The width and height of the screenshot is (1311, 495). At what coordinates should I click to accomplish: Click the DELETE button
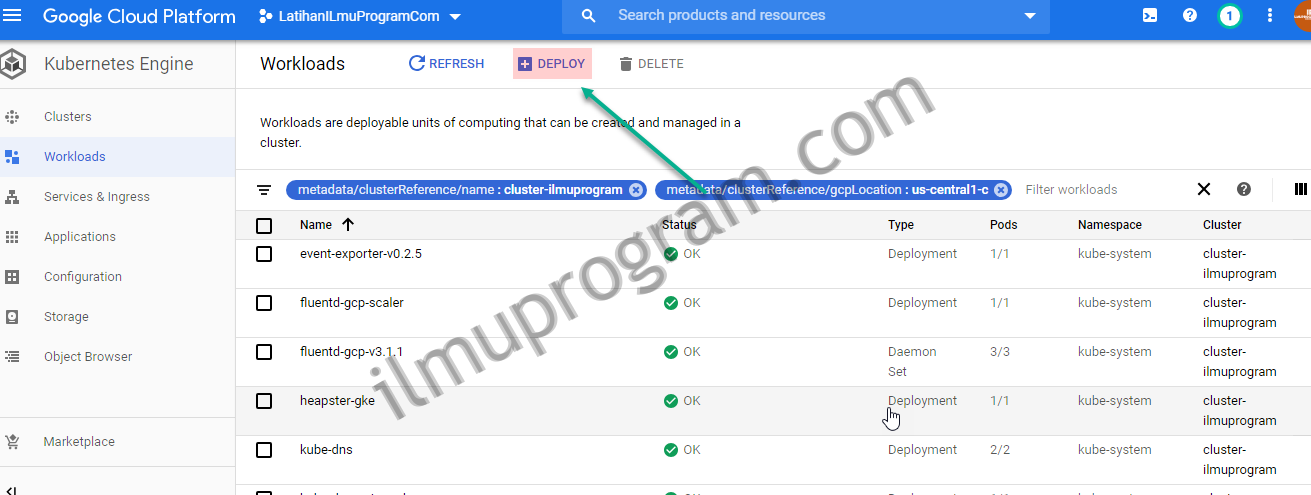(x=651, y=64)
